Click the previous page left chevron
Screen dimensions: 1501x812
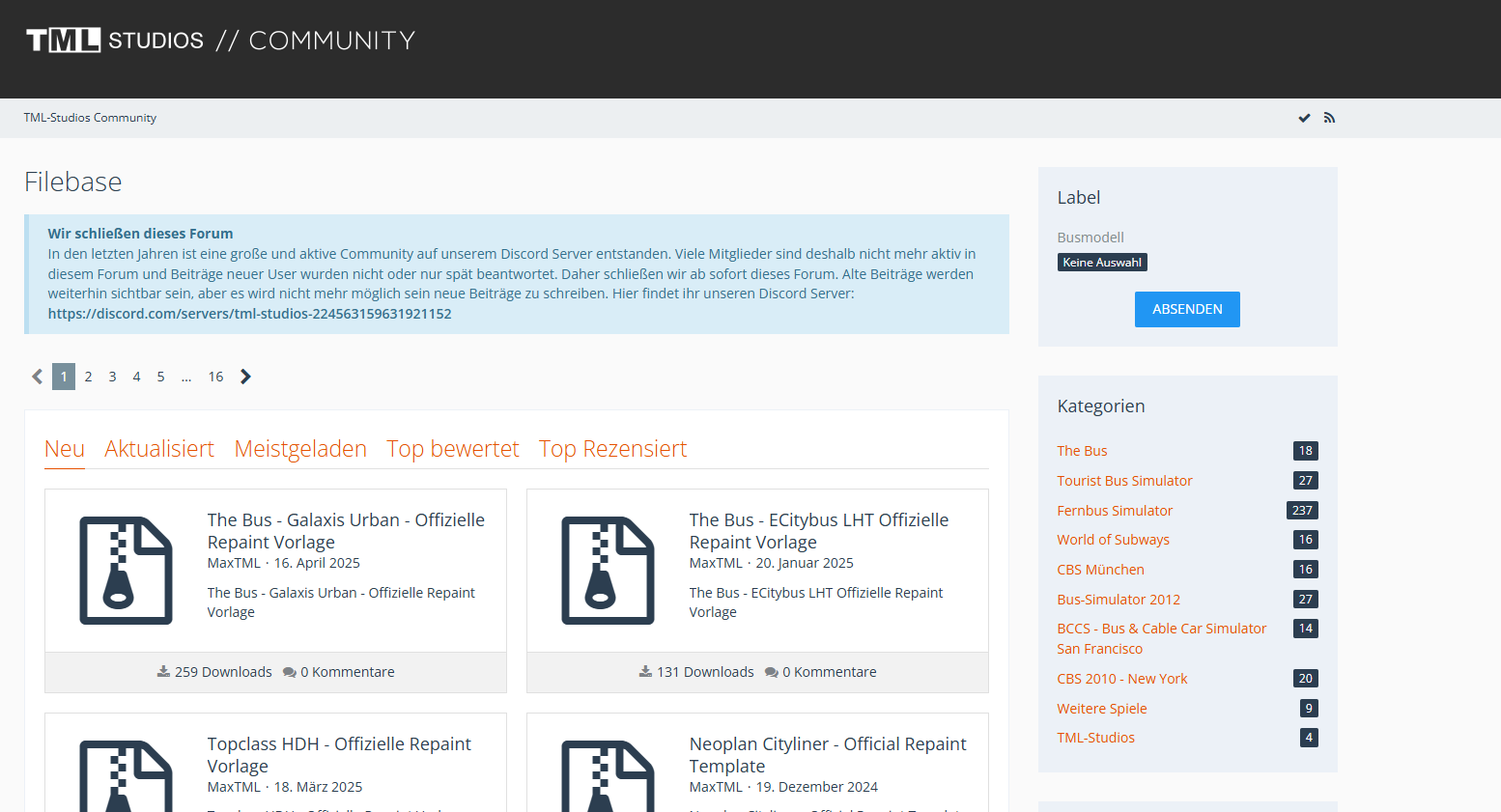coord(38,377)
